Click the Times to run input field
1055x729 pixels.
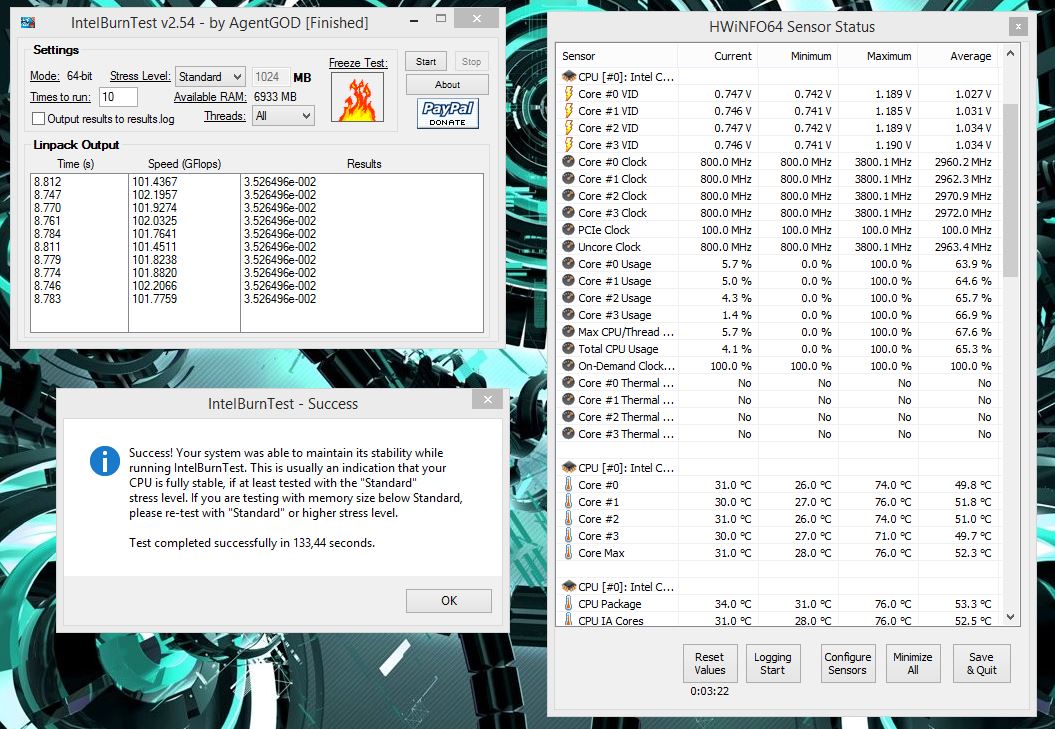tap(118, 97)
